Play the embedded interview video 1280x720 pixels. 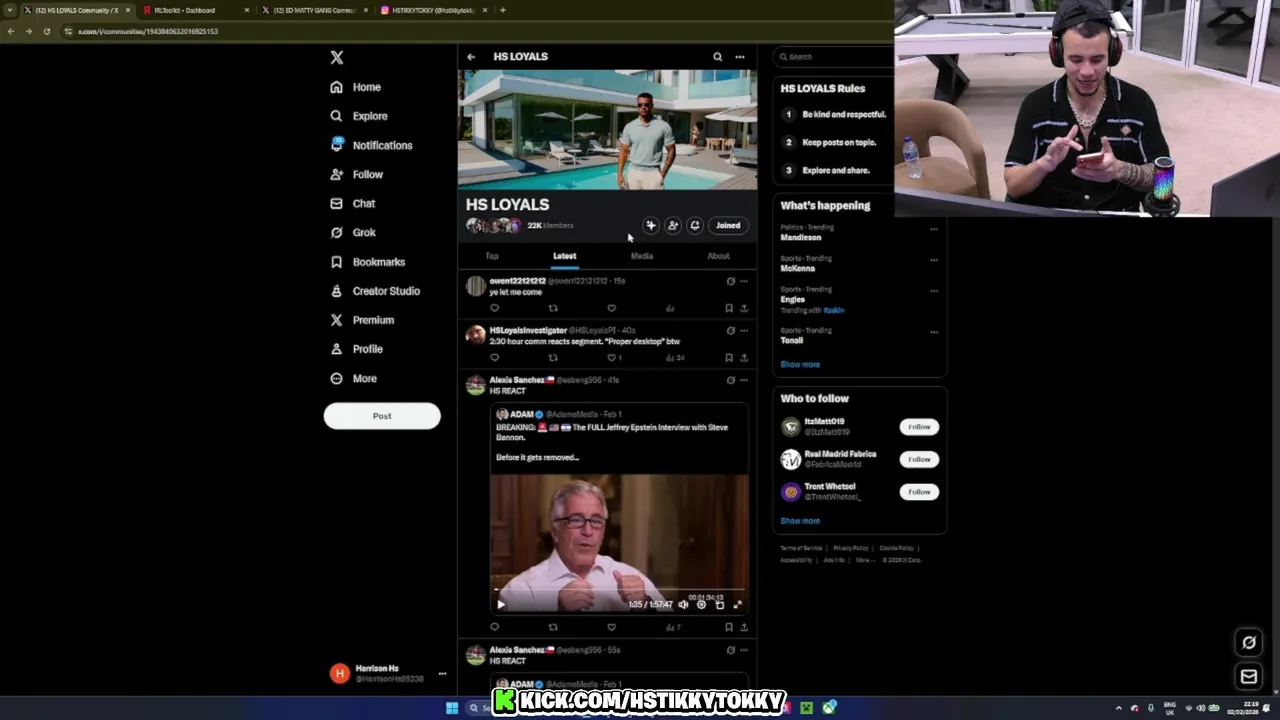click(x=501, y=604)
